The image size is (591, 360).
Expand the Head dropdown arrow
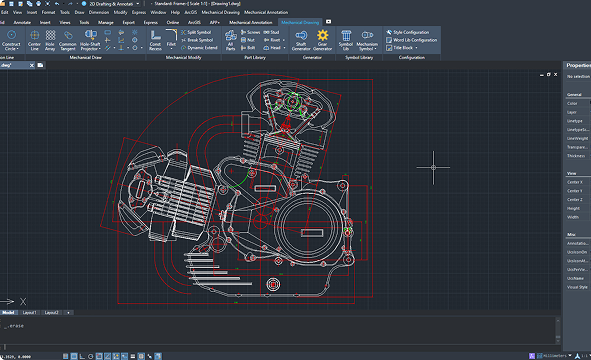coord(284,48)
